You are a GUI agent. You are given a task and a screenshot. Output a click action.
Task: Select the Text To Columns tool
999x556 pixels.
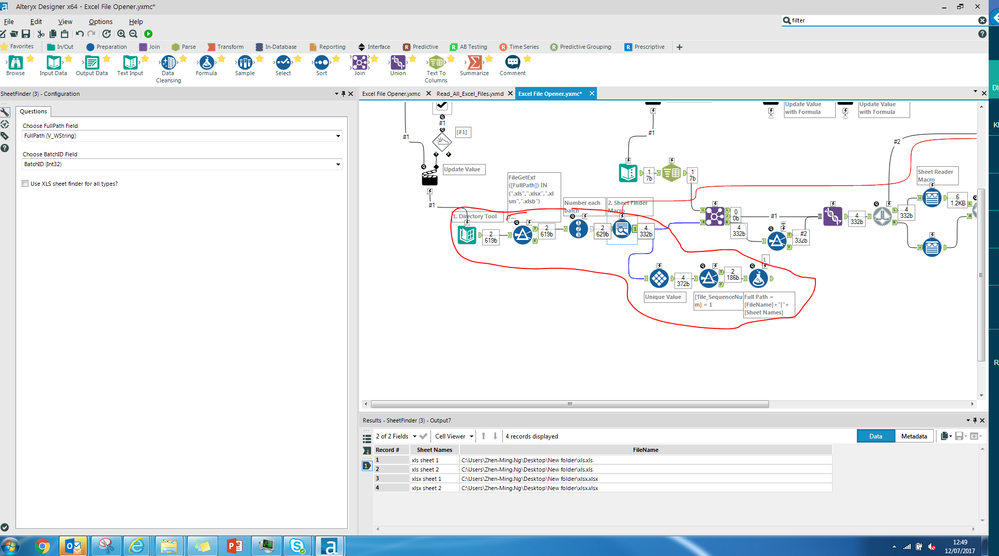click(x=436, y=69)
